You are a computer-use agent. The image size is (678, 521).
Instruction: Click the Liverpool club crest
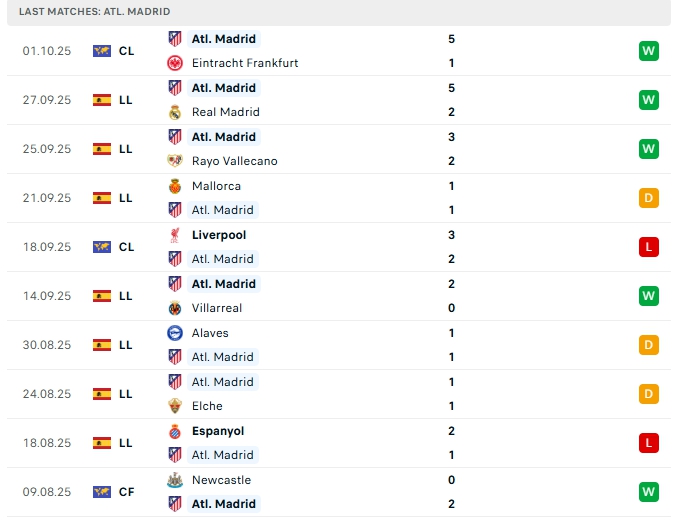point(175,235)
